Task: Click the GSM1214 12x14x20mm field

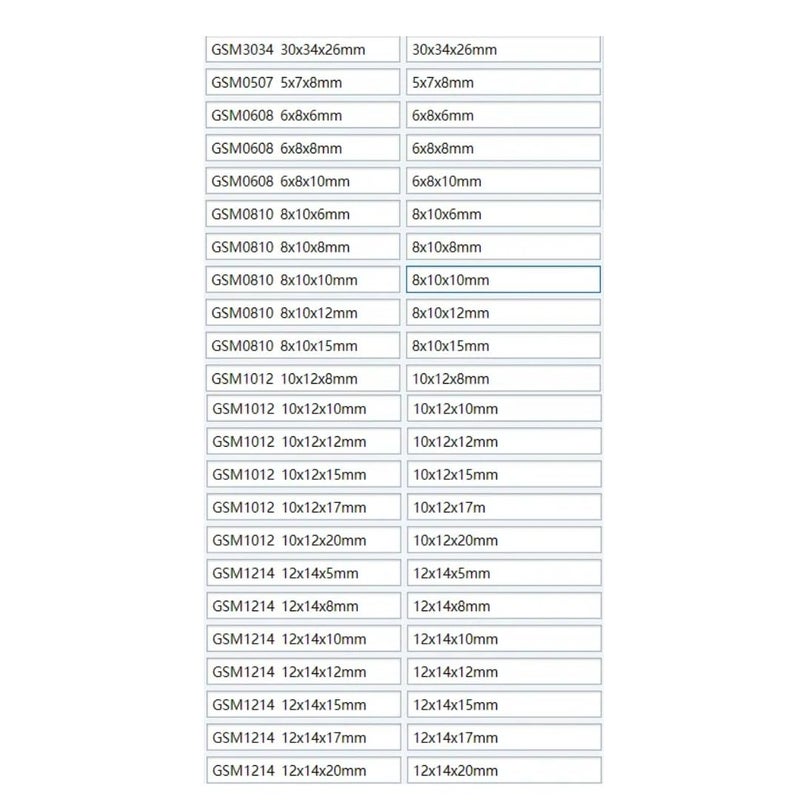Action: point(304,770)
